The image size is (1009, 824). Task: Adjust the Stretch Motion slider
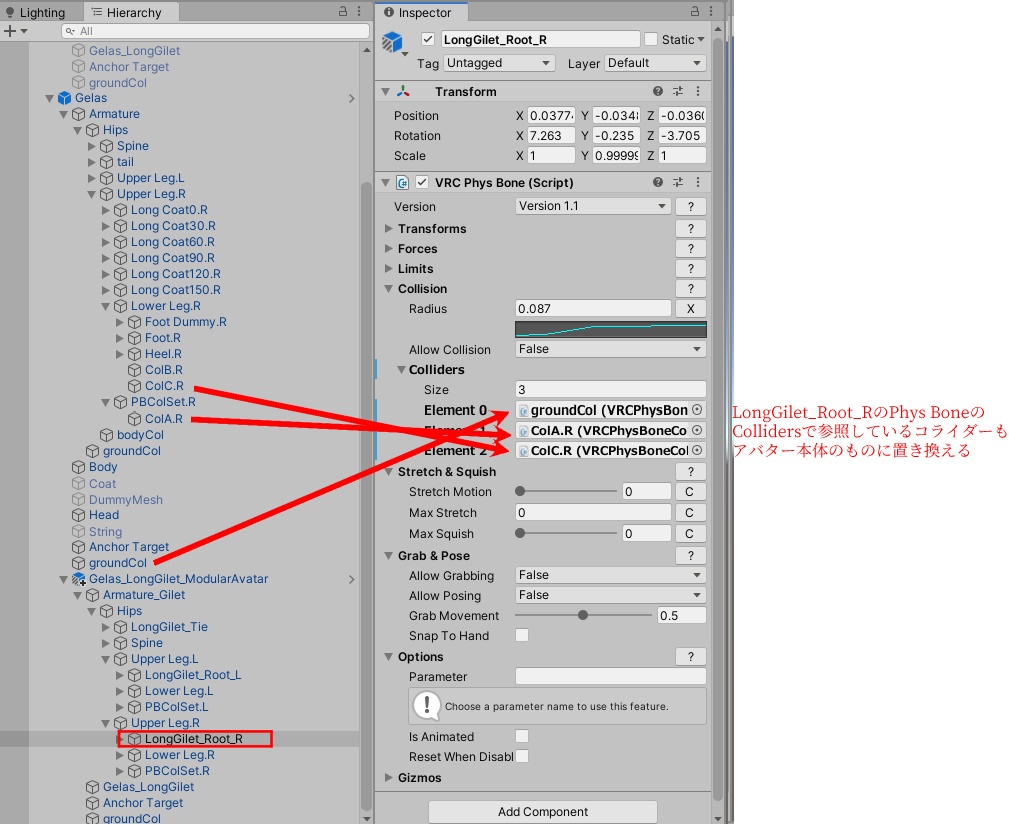click(x=566, y=491)
